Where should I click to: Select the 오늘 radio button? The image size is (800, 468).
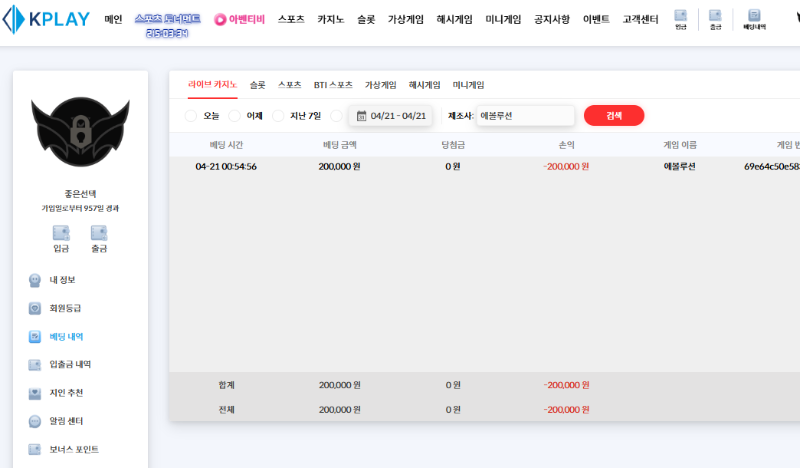(x=191, y=116)
